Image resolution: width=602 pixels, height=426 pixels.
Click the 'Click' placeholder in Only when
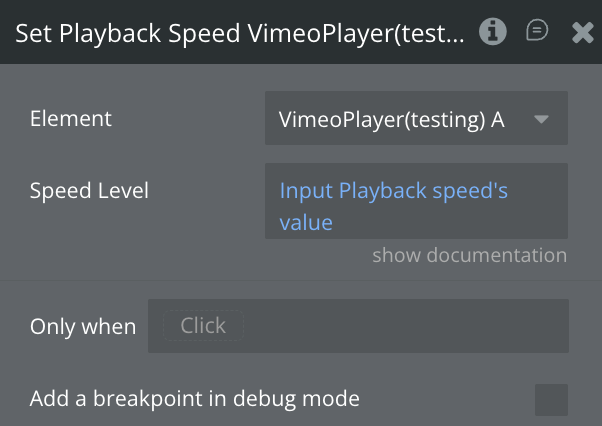(x=203, y=326)
